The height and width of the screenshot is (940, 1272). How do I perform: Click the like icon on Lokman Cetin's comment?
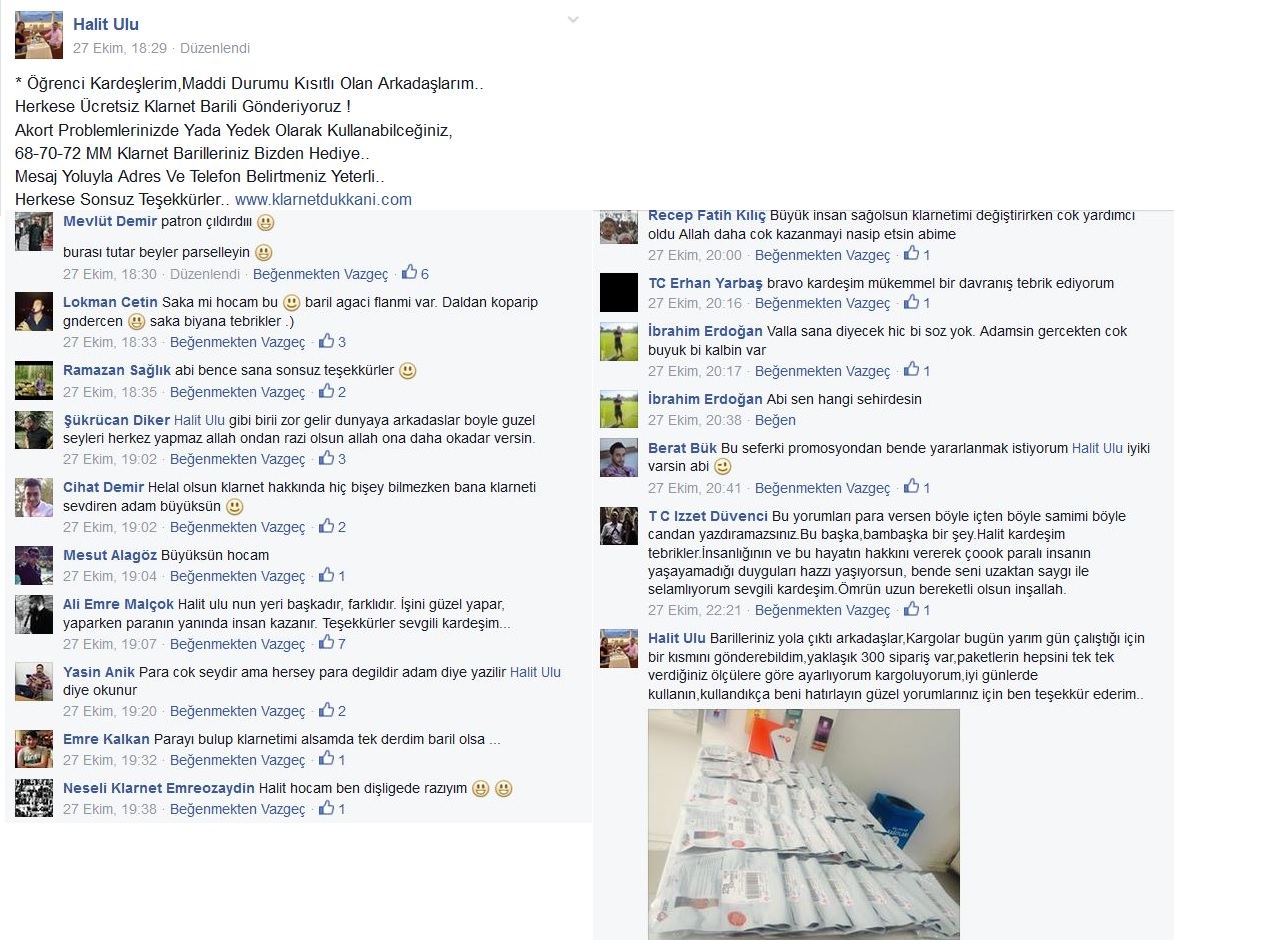click(326, 341)
